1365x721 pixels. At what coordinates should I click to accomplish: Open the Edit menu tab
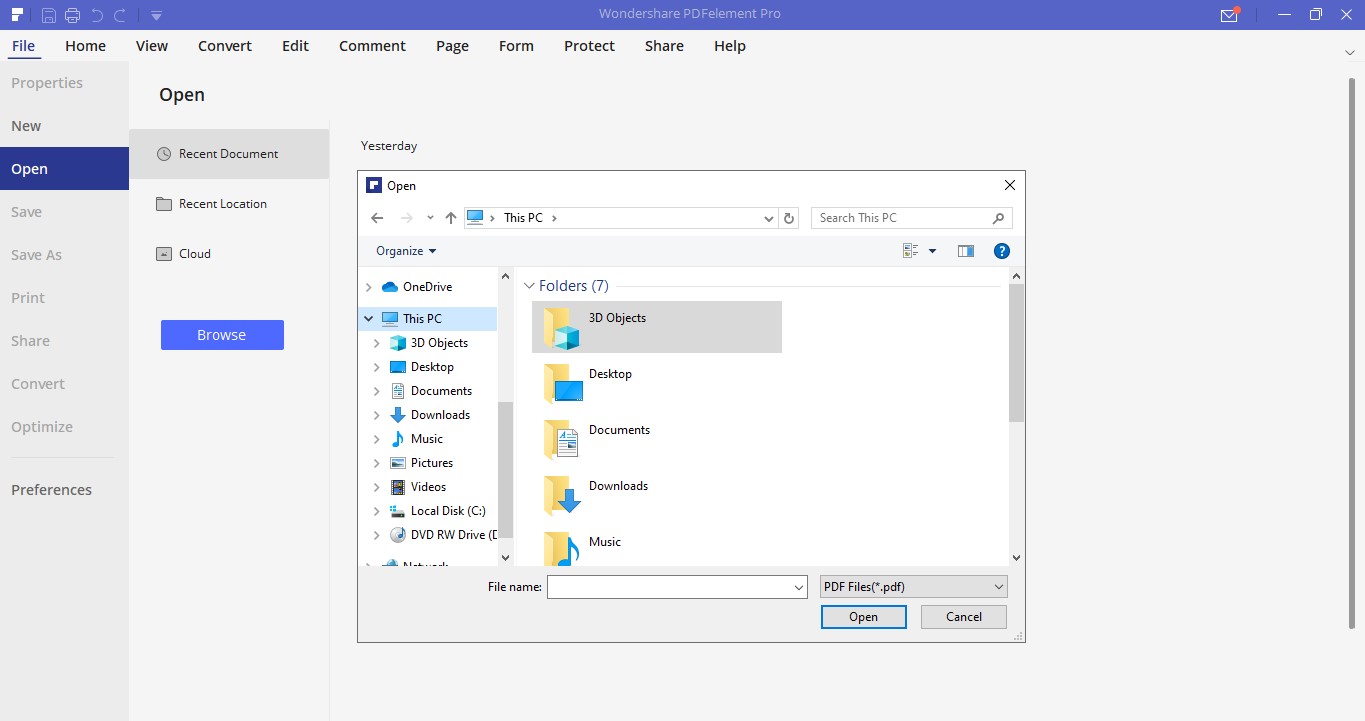[295, 46]
